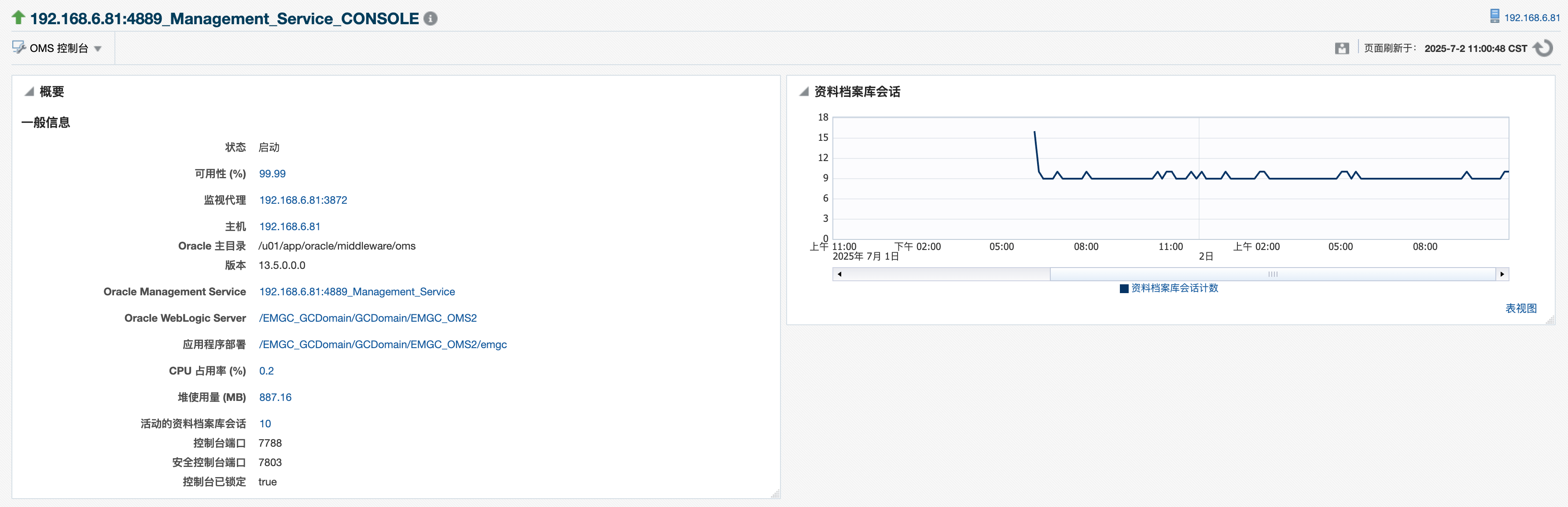The height and width of the screenshot is (507, 1568).
Task: Collapse the 资料档案库会话 panel
Action: (x=803, y=91)
